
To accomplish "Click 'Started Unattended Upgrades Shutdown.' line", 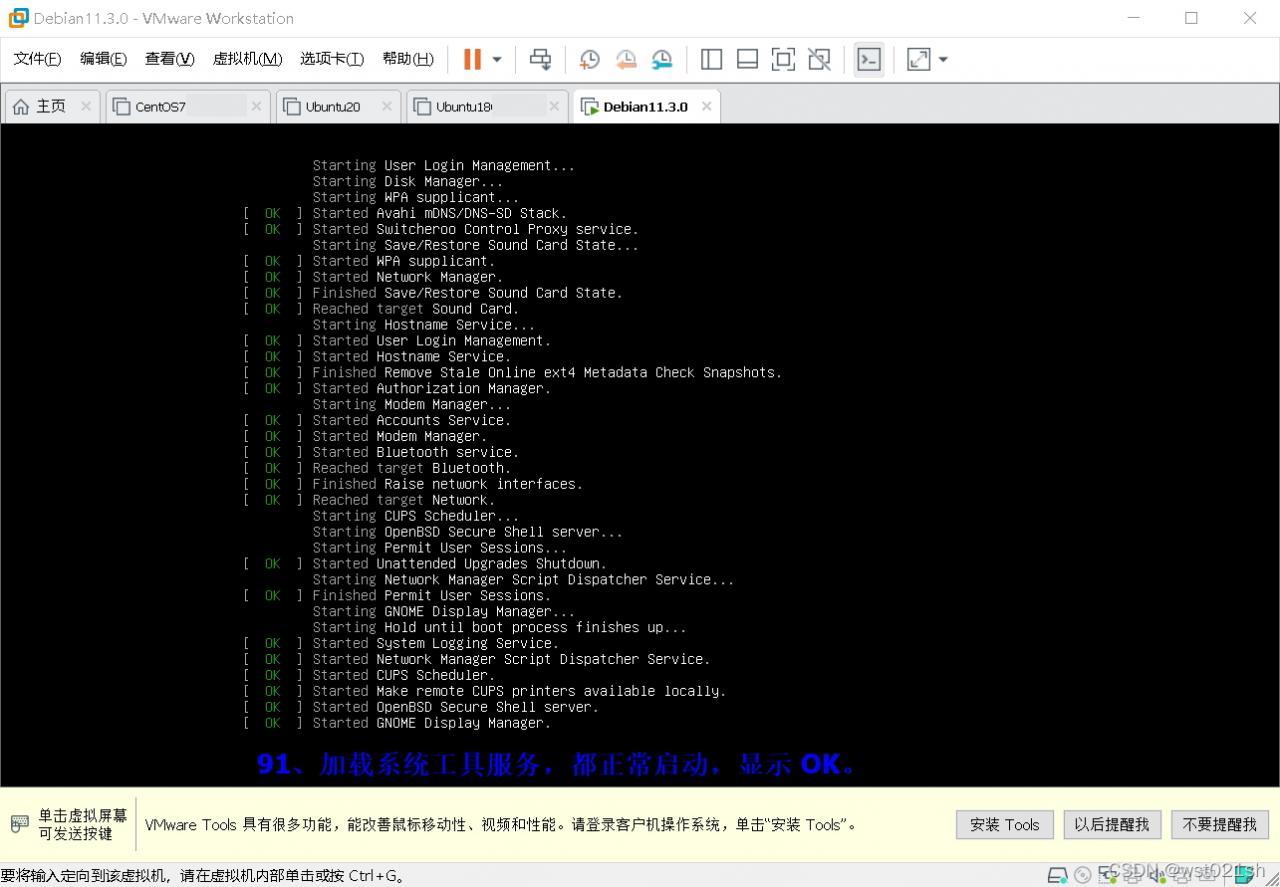I will [x=460, y=564].
